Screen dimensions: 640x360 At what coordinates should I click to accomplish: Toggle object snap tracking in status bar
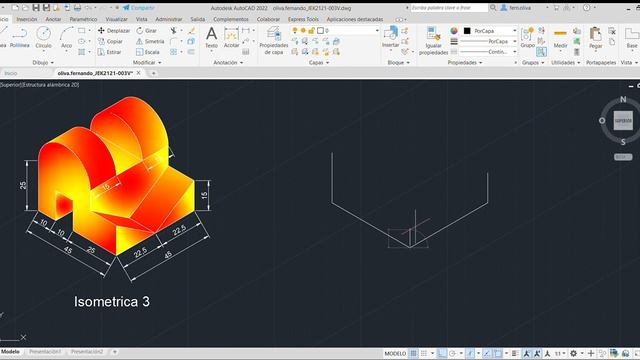pyautogui.click(x=487, y=353)
